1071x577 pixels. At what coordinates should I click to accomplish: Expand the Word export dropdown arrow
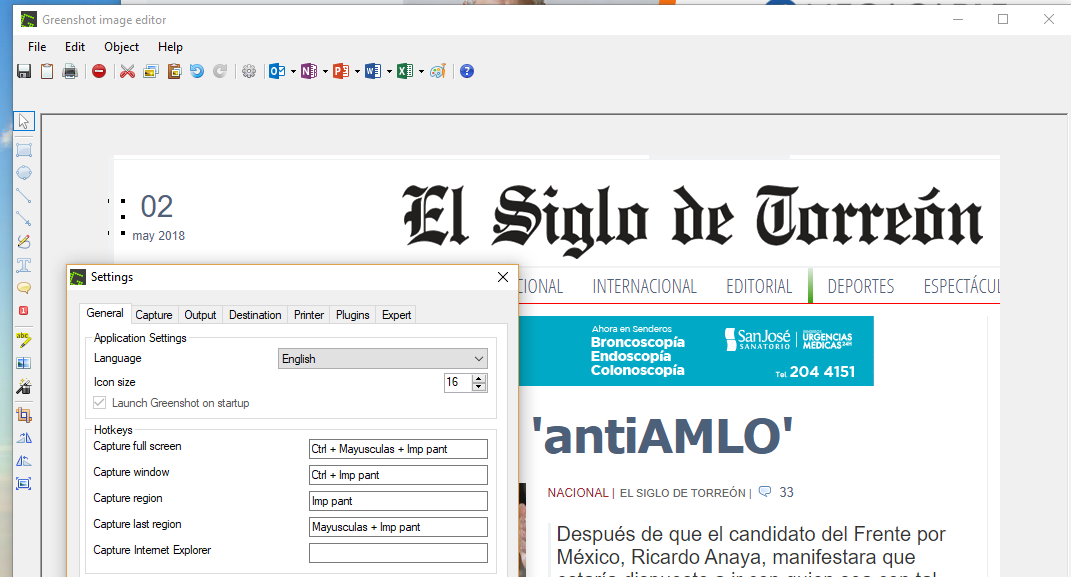point(389,71)
